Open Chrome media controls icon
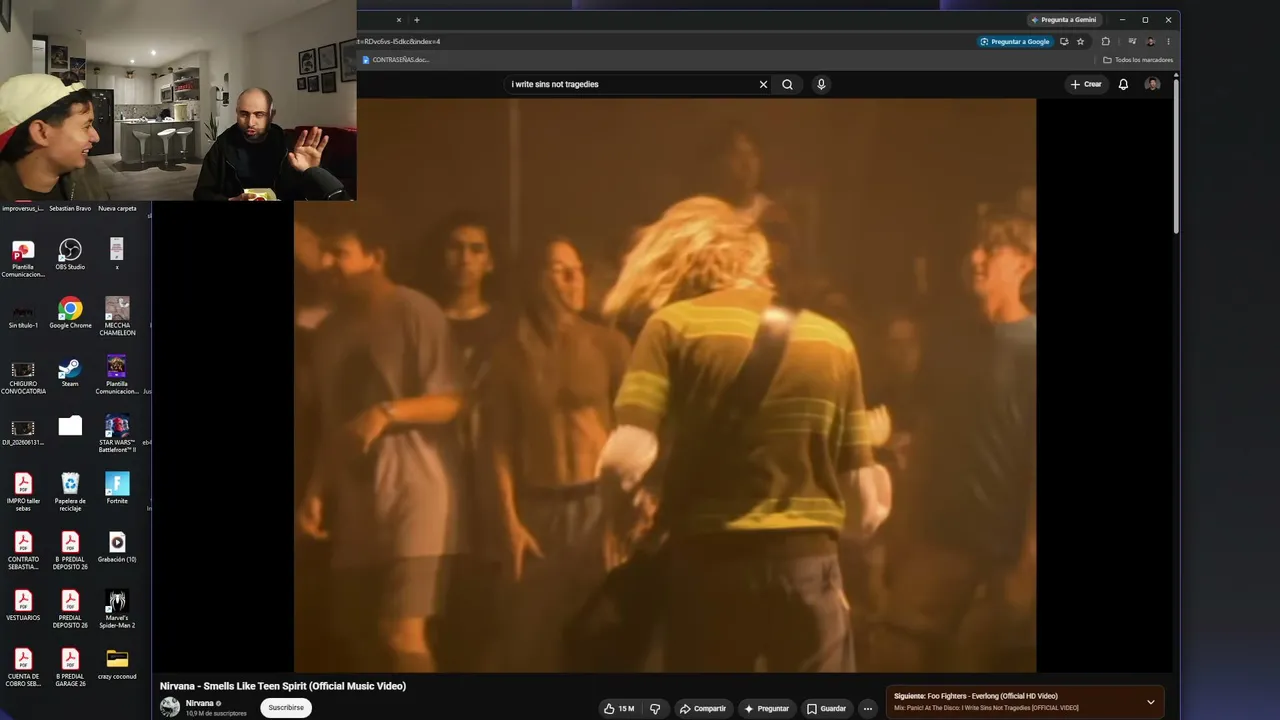 pos(1131,41)
